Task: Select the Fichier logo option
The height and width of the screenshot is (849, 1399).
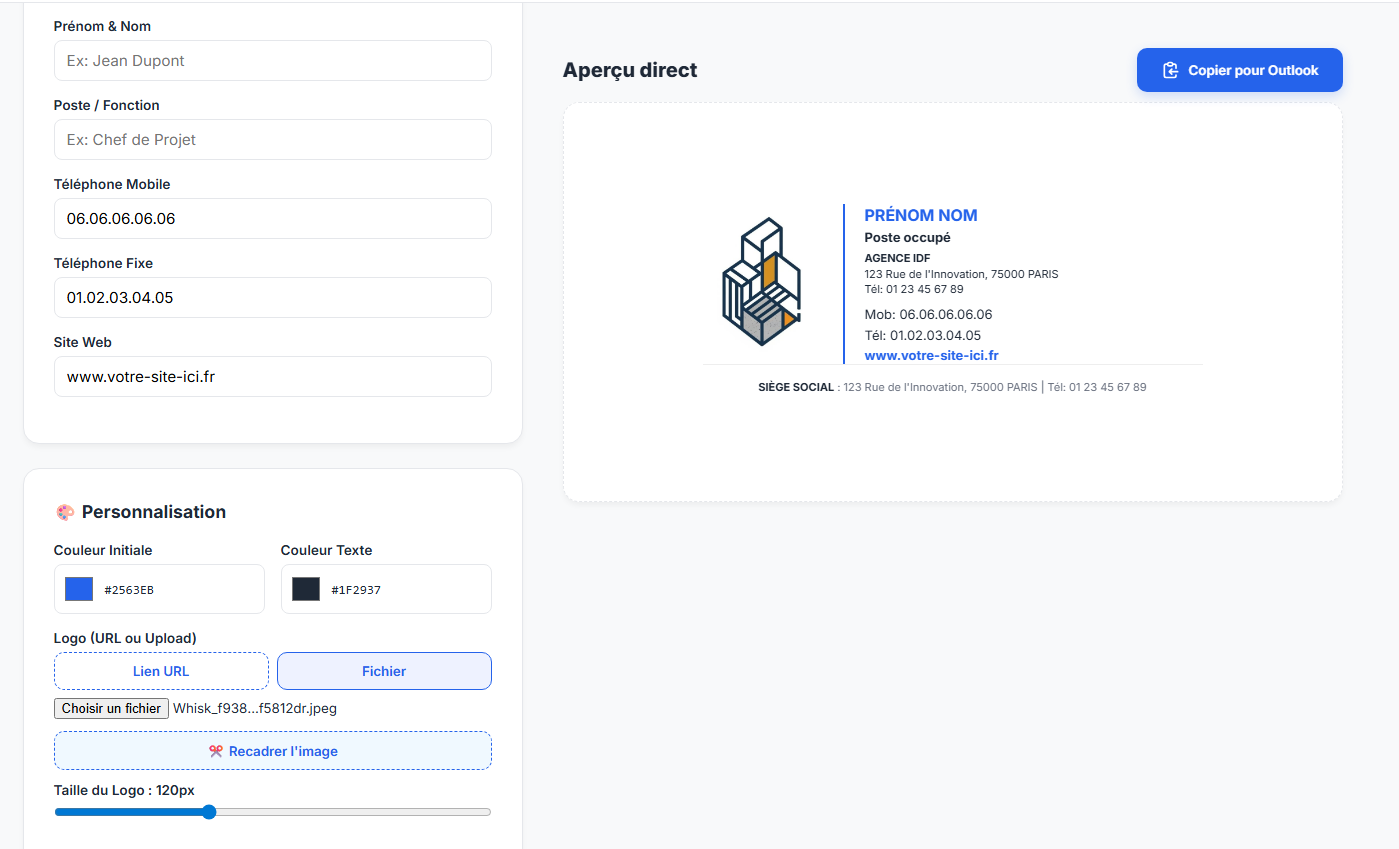Action: (x=384, y=671)
